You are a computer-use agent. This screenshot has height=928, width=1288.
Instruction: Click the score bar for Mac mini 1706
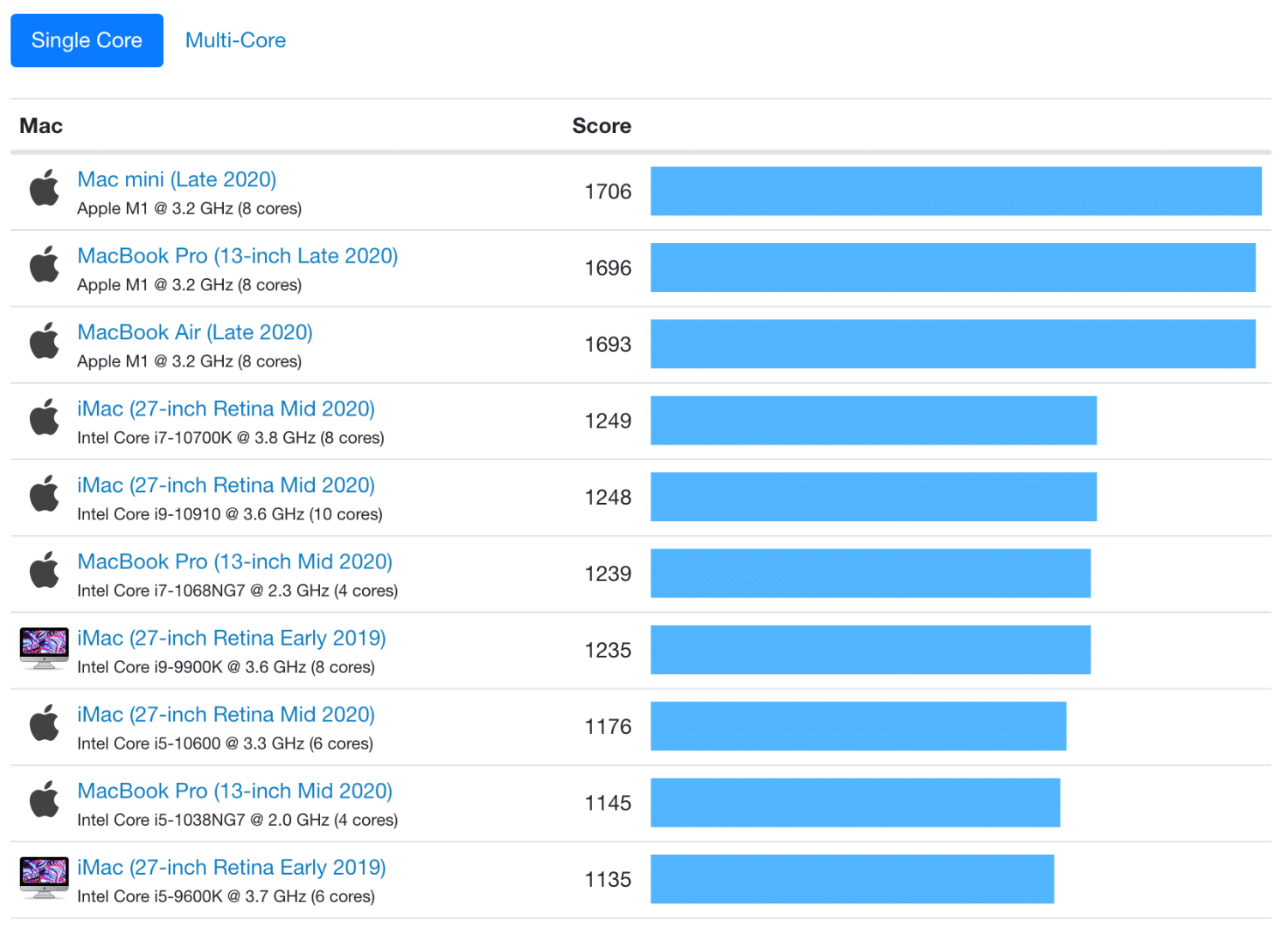[955, 191]
